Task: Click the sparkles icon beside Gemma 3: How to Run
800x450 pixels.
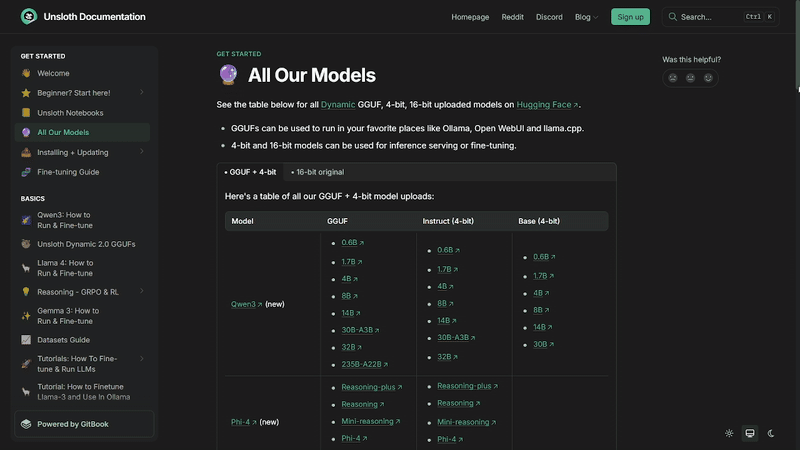Action: tap(26, 316)
